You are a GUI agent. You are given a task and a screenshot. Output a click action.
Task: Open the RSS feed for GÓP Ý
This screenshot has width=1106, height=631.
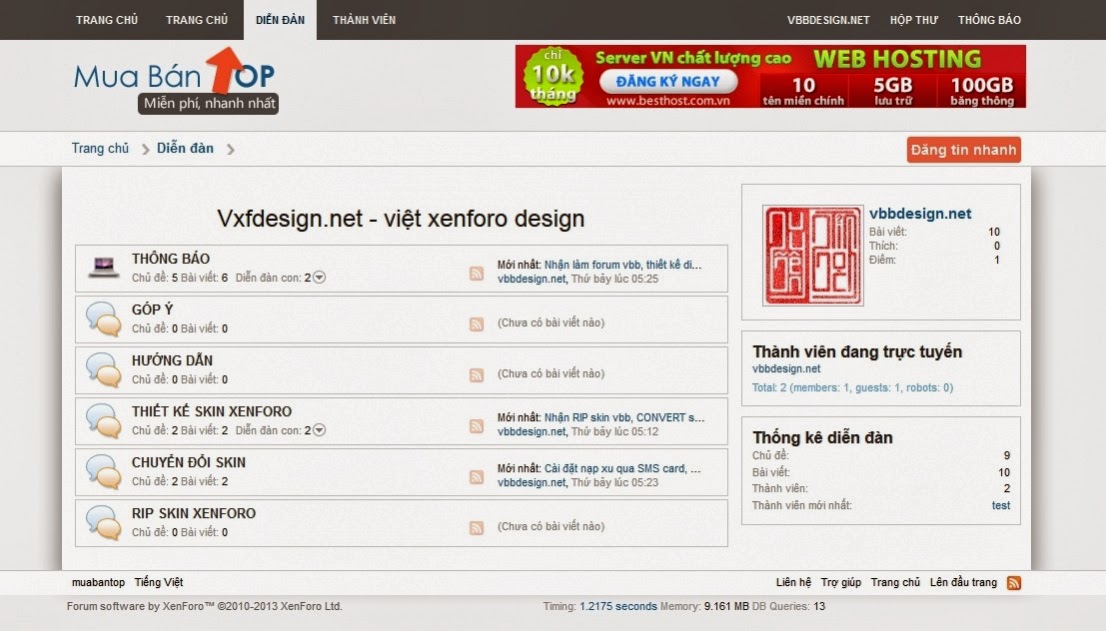477,324
